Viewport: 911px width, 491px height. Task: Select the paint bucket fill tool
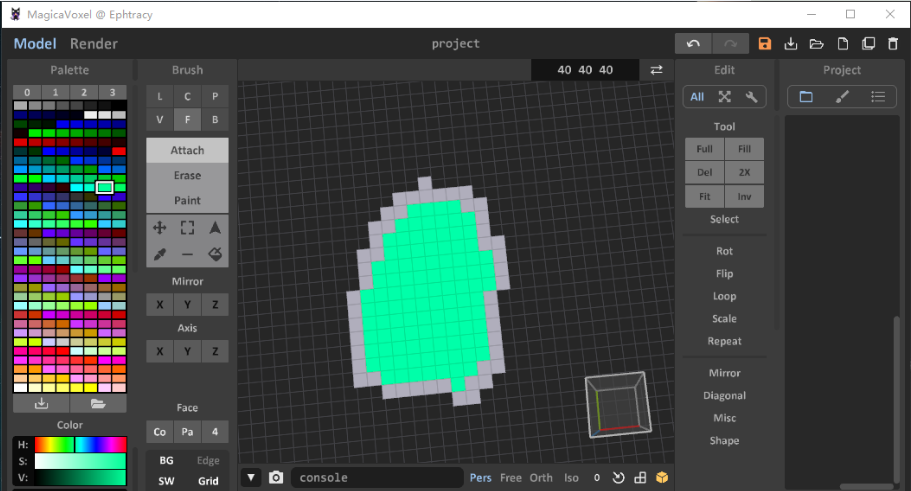[215, 255]
